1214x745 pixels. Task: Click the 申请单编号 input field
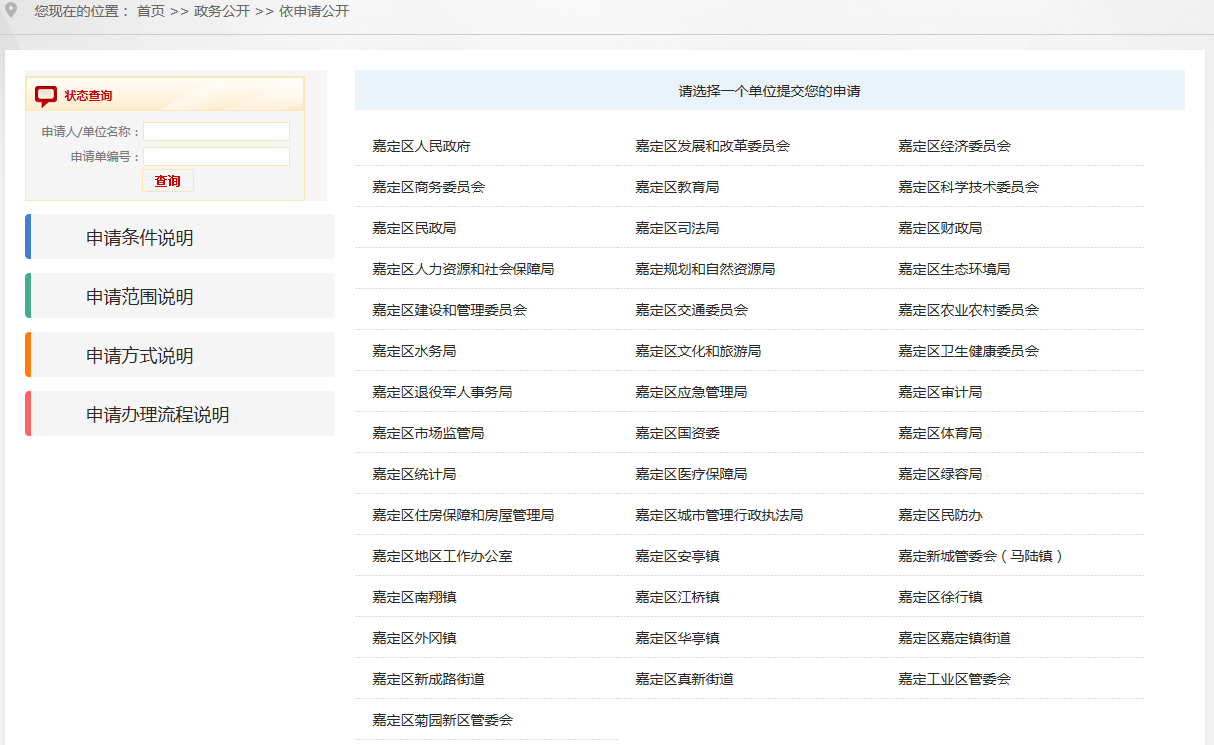[216, 156]
